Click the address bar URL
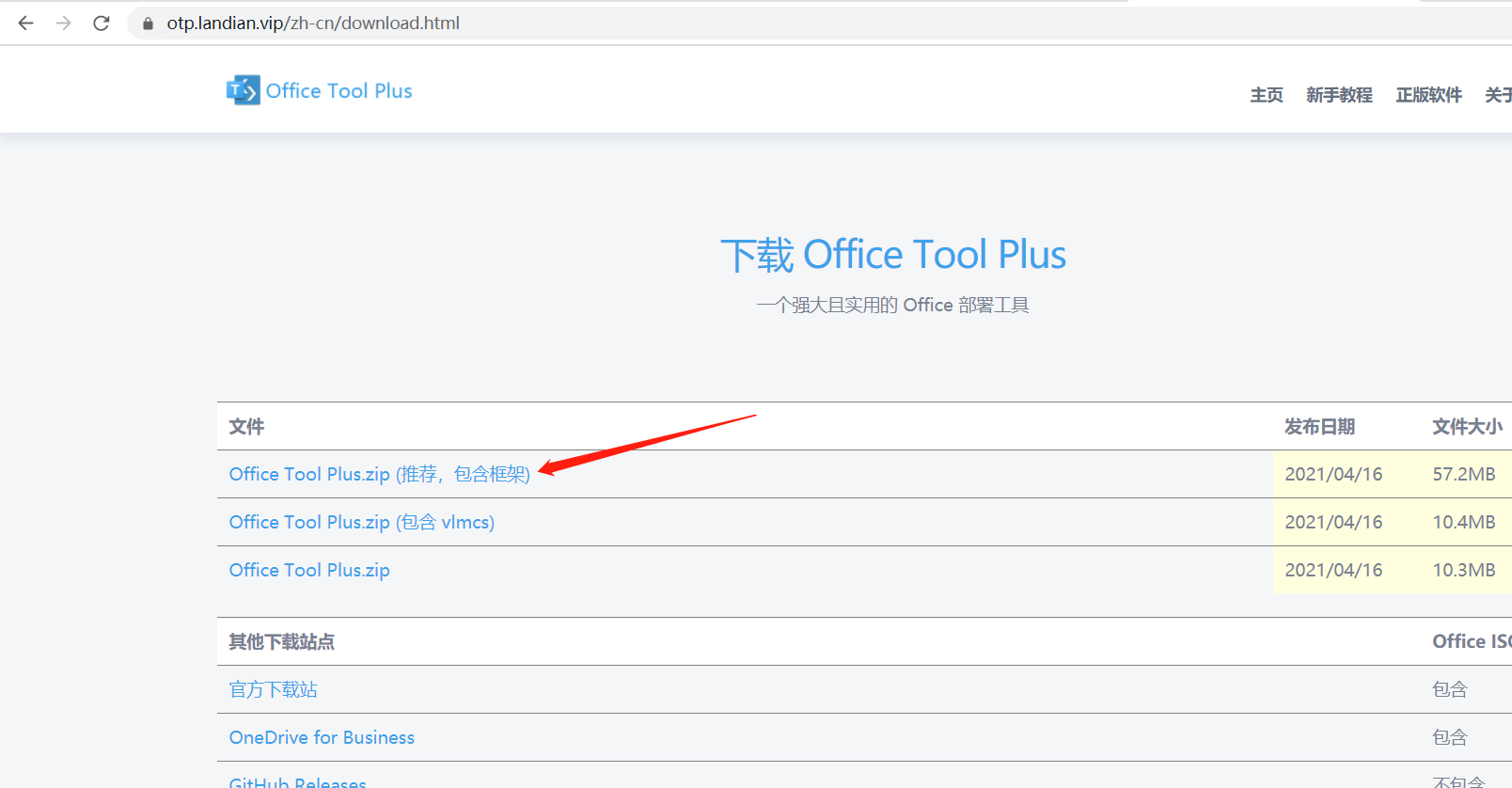 pyautogui.click(x=313, y=24)
